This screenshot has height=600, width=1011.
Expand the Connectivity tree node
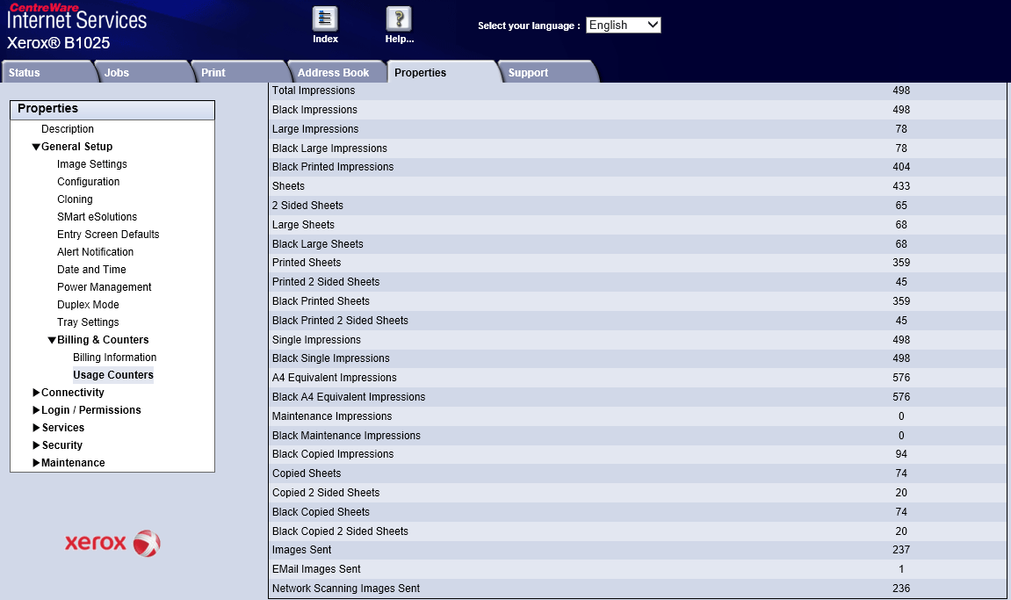point(36,392)
